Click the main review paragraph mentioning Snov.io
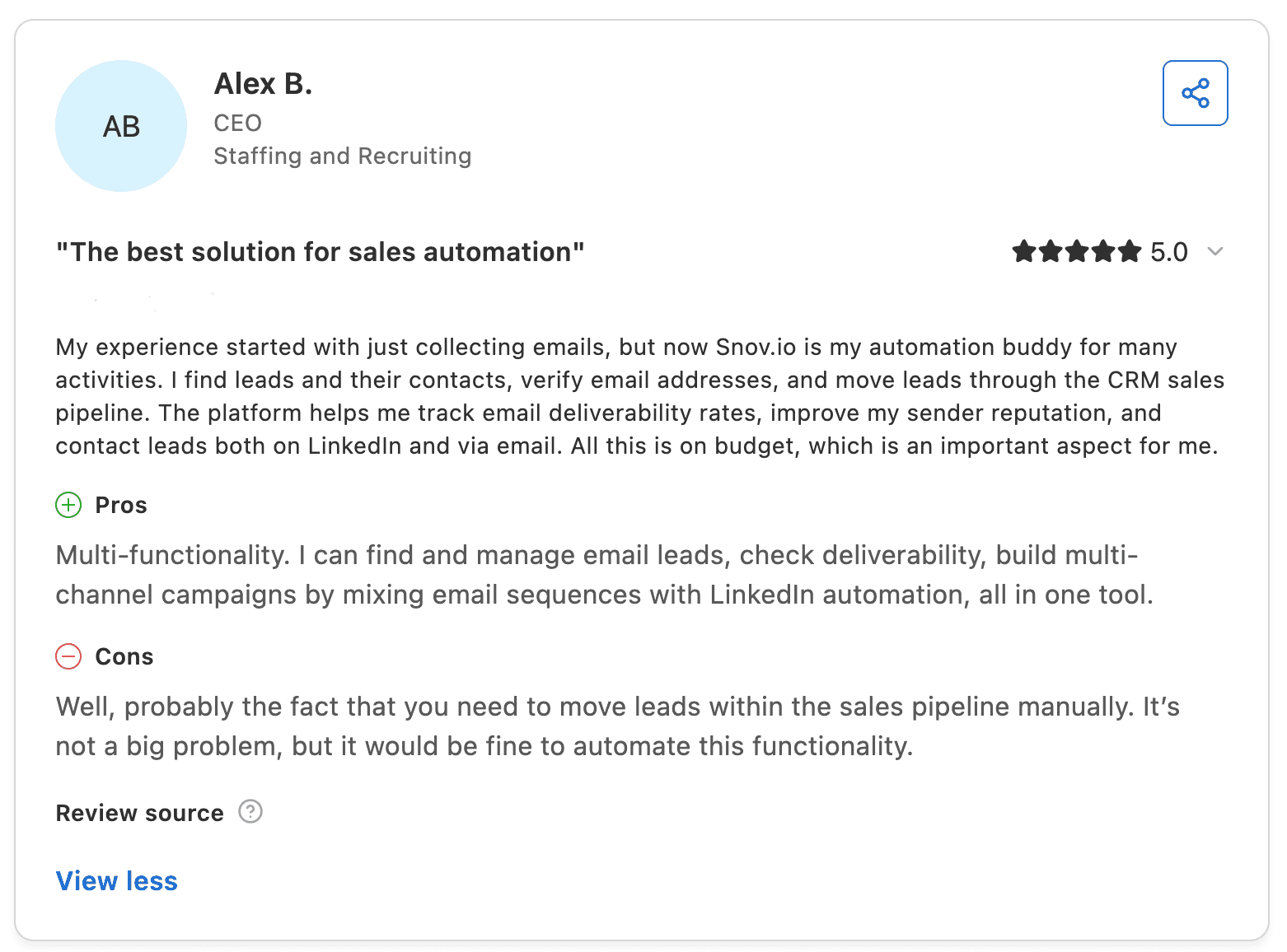The width and height of the screenshot is (1287, 952). 639,396
